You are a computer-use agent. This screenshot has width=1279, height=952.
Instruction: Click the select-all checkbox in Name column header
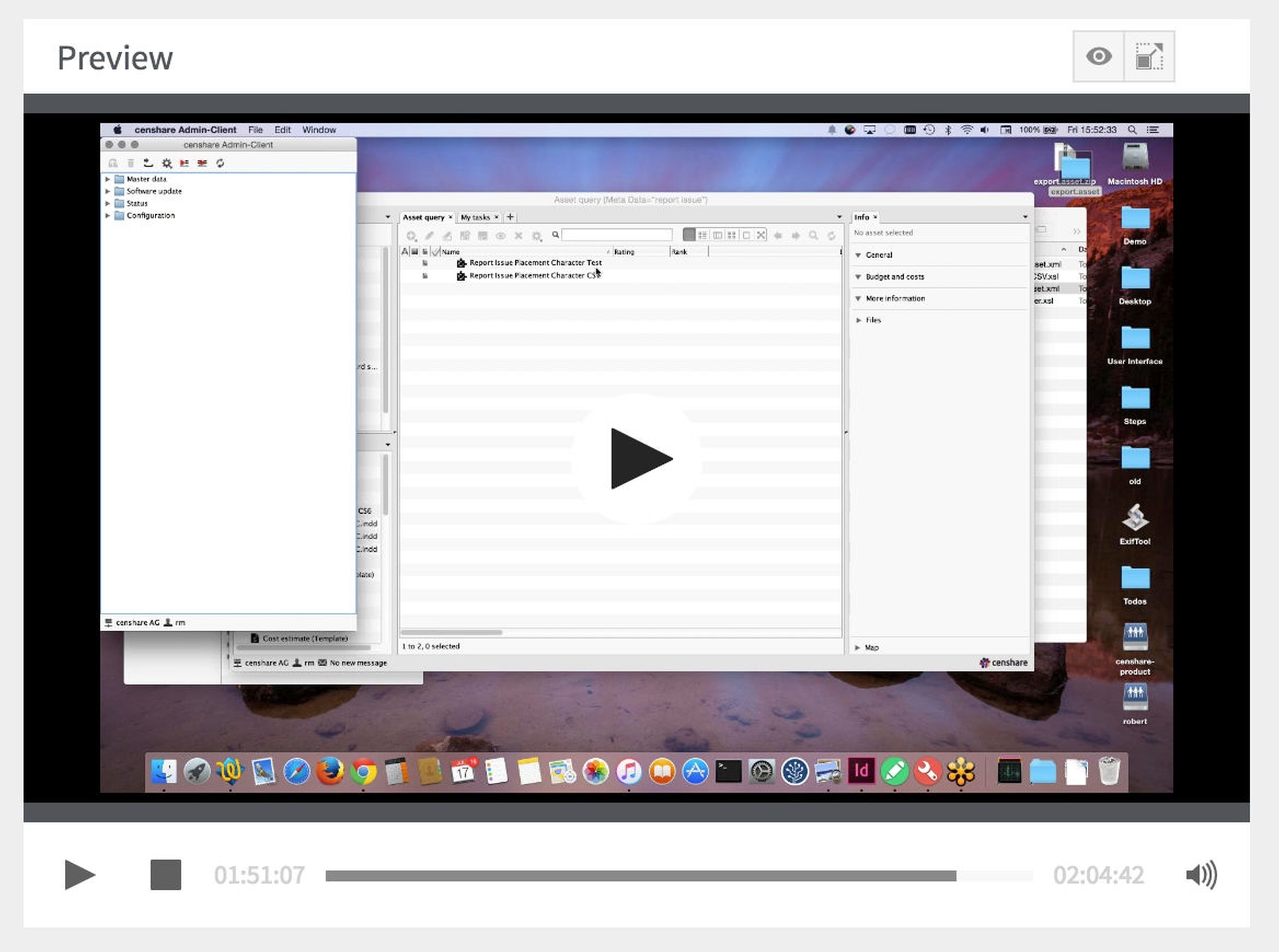[435, 252]
